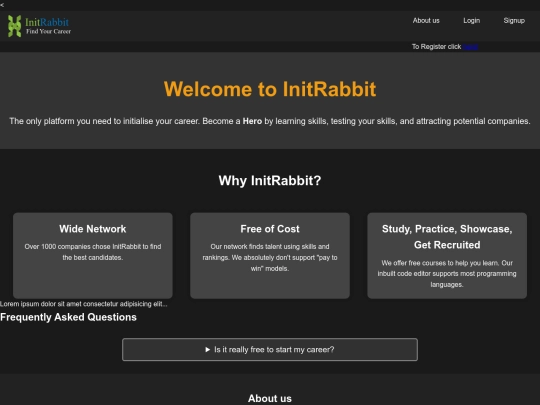Viewport: 540px width, 405px height.
Task: Click the small back arrow at top-left corner
Action: [2, 5]
